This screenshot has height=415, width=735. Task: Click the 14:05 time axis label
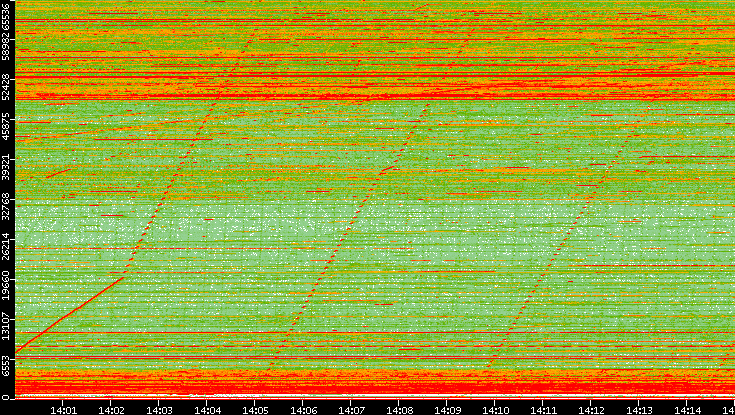tap(255, 410)
